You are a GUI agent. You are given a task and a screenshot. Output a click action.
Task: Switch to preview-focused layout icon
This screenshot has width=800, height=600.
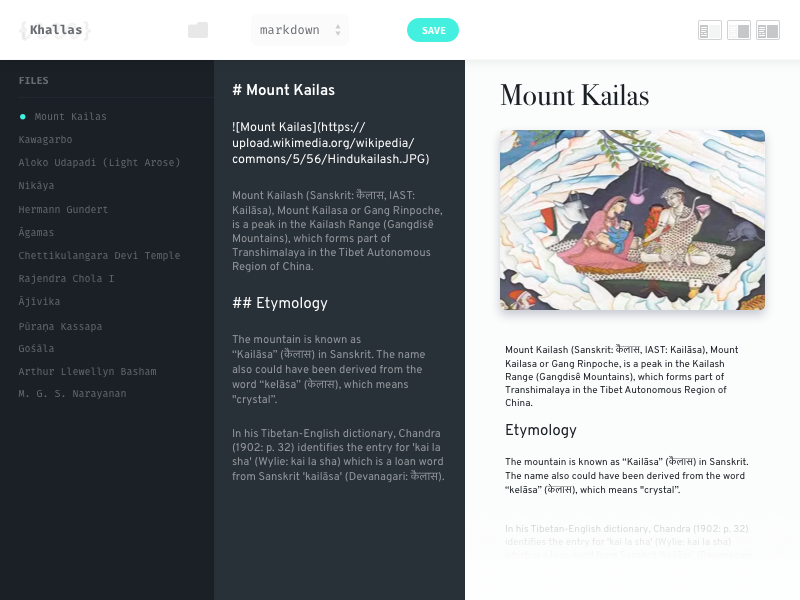coord(739,31)
